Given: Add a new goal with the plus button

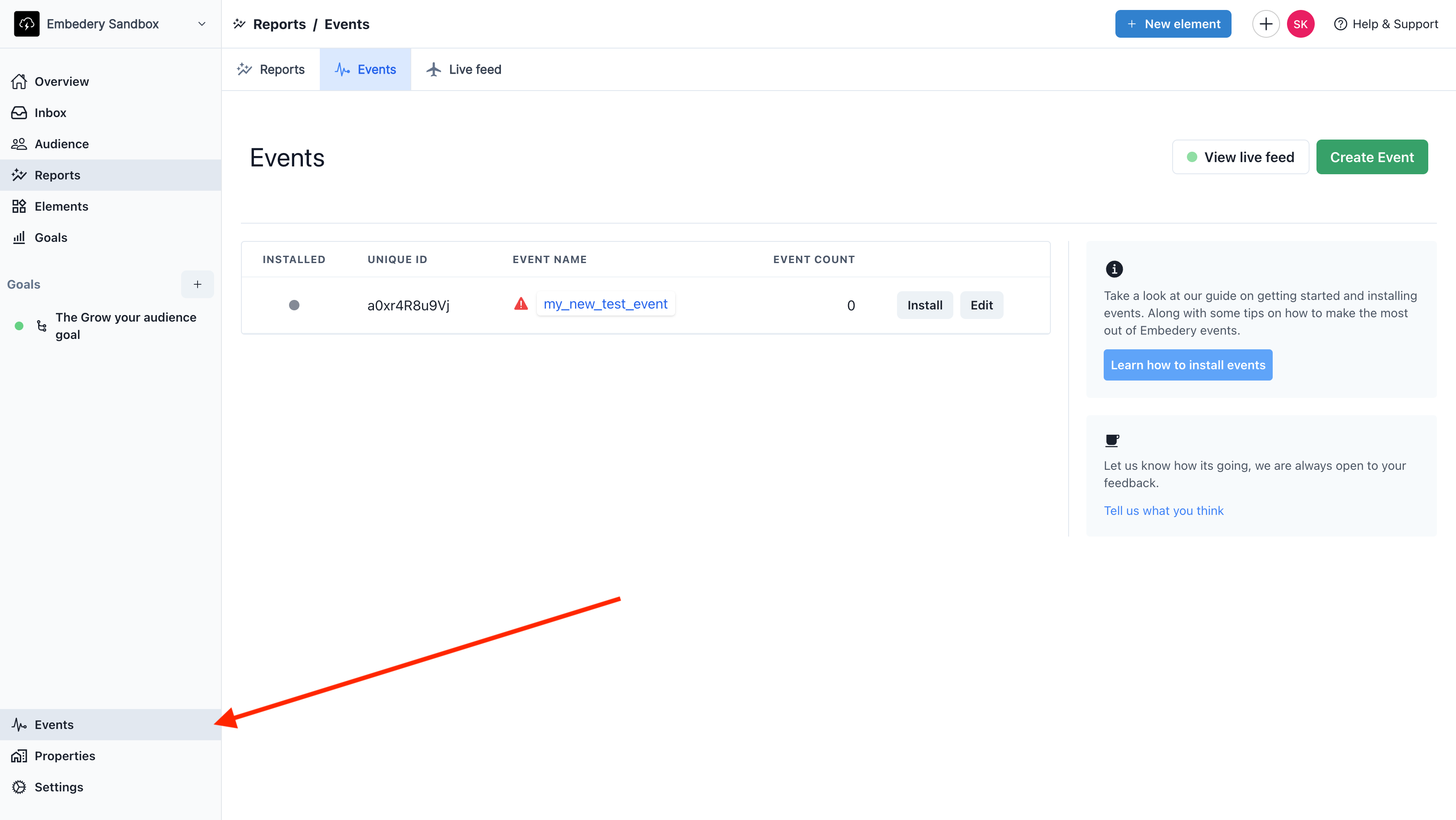Looking at the screenshot, I should click(197, 284).
